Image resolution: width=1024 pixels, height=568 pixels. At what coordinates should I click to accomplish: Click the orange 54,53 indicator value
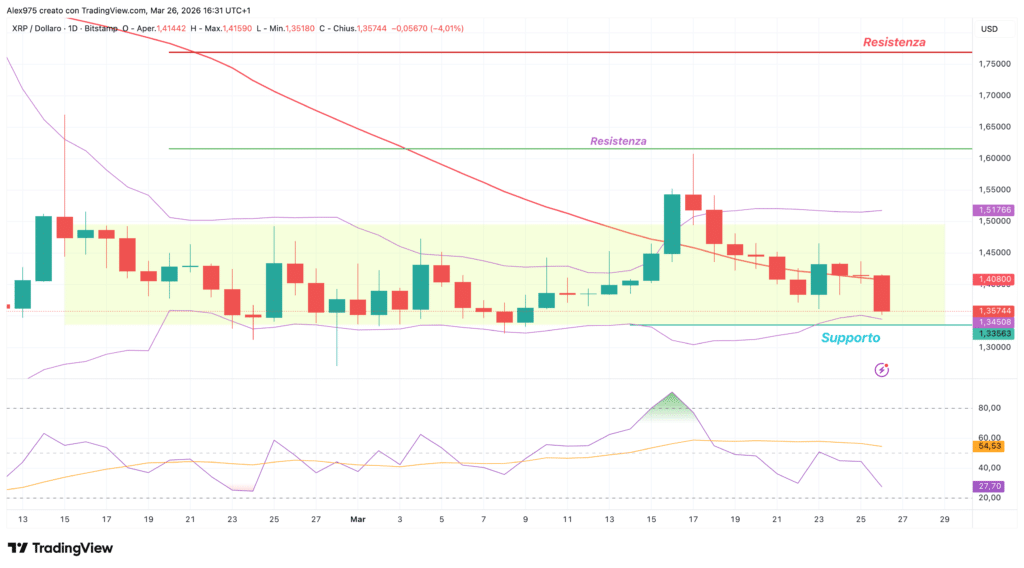tap(989, 447)
